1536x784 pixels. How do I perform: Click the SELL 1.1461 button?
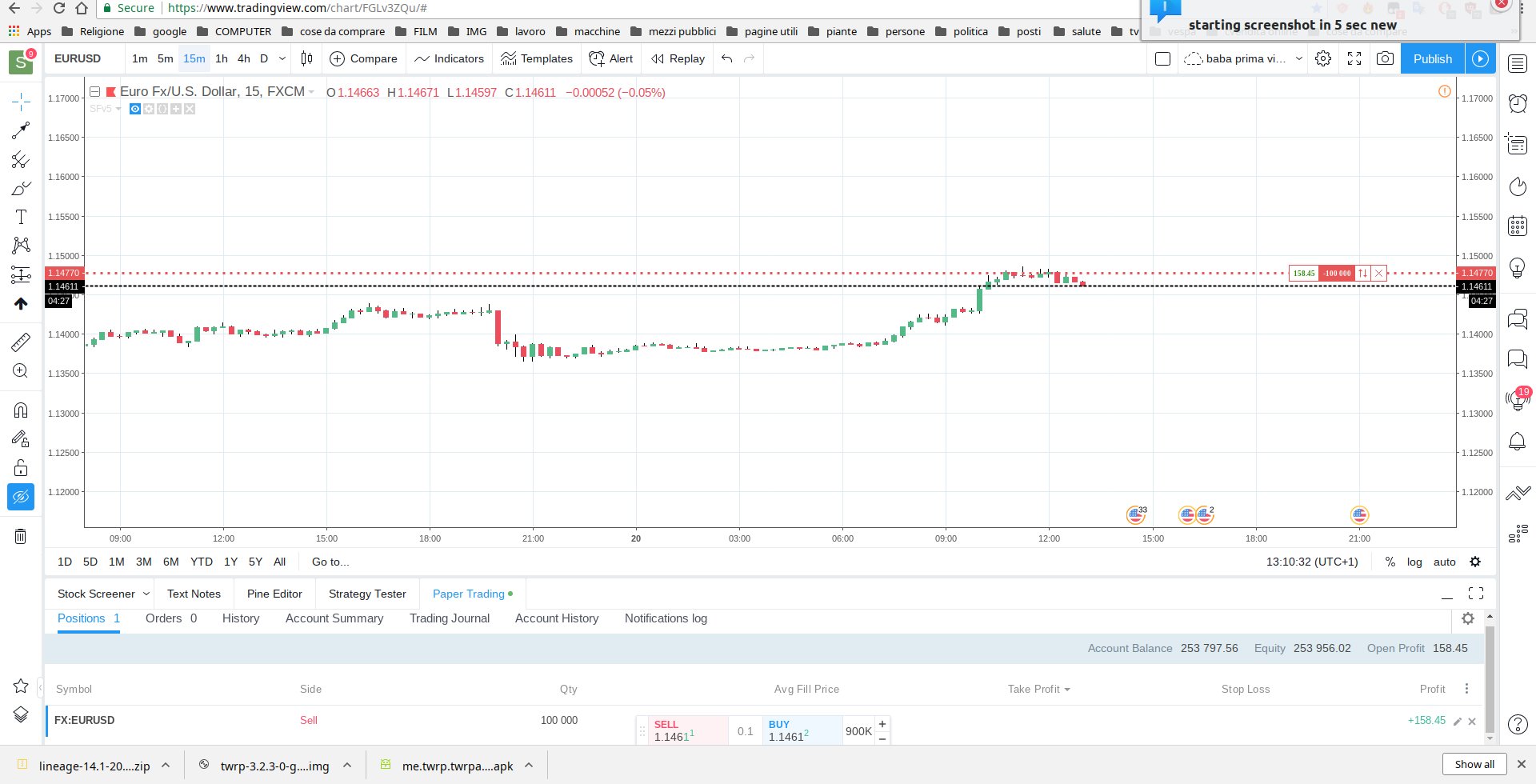[x=688, y=731]
